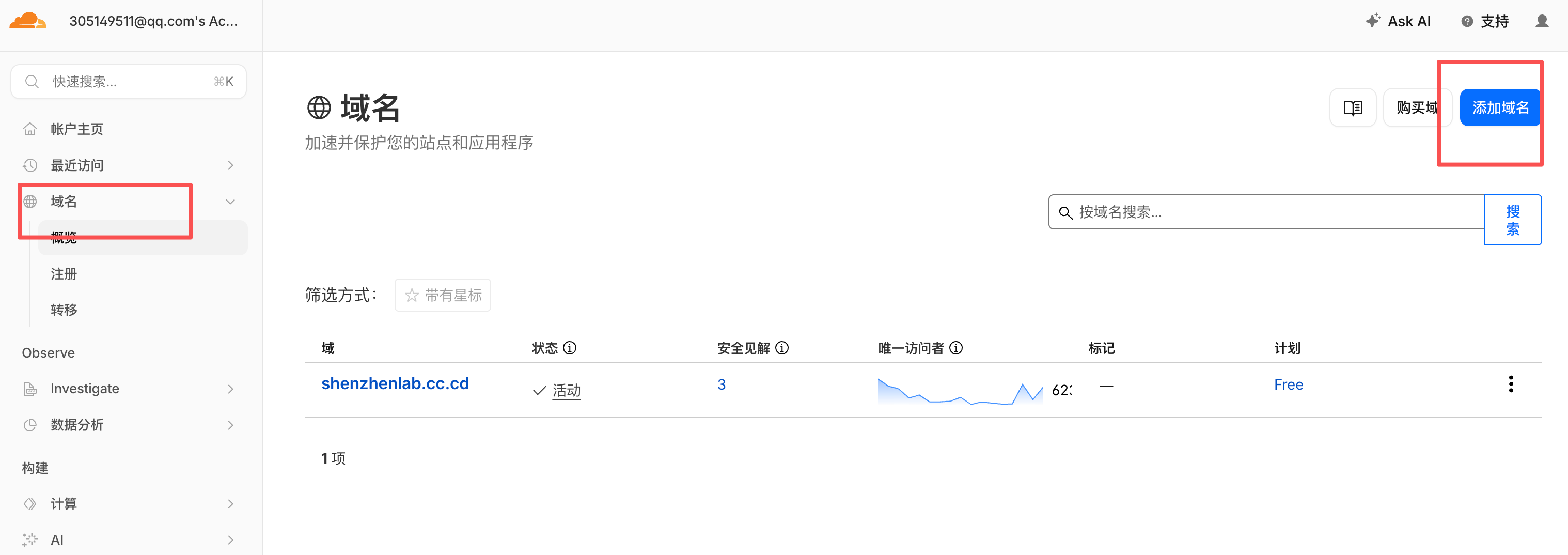Screen dimensions: 1568x555
Task: Click the Observe section label
Action: tap(48, 353)
